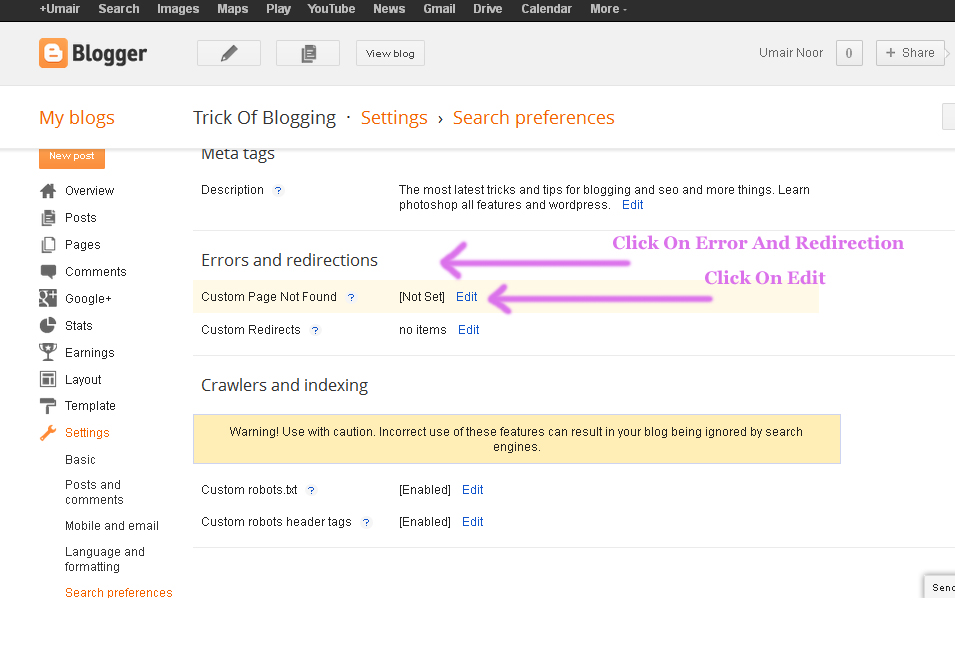Open YouTube in the Google bar

pos(331,9)
